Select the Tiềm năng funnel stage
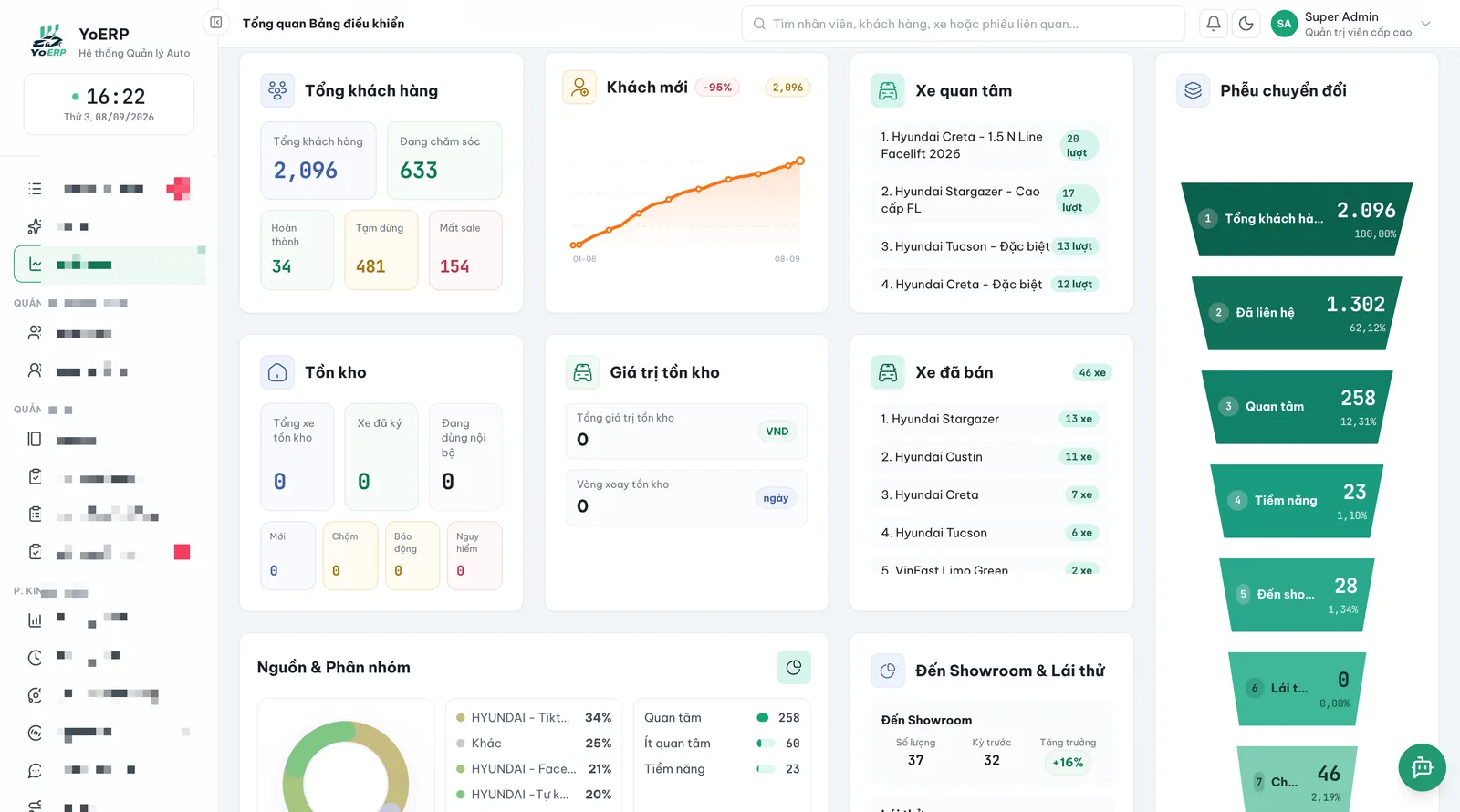This screenshot has width=1460, height=812. 1297,501
